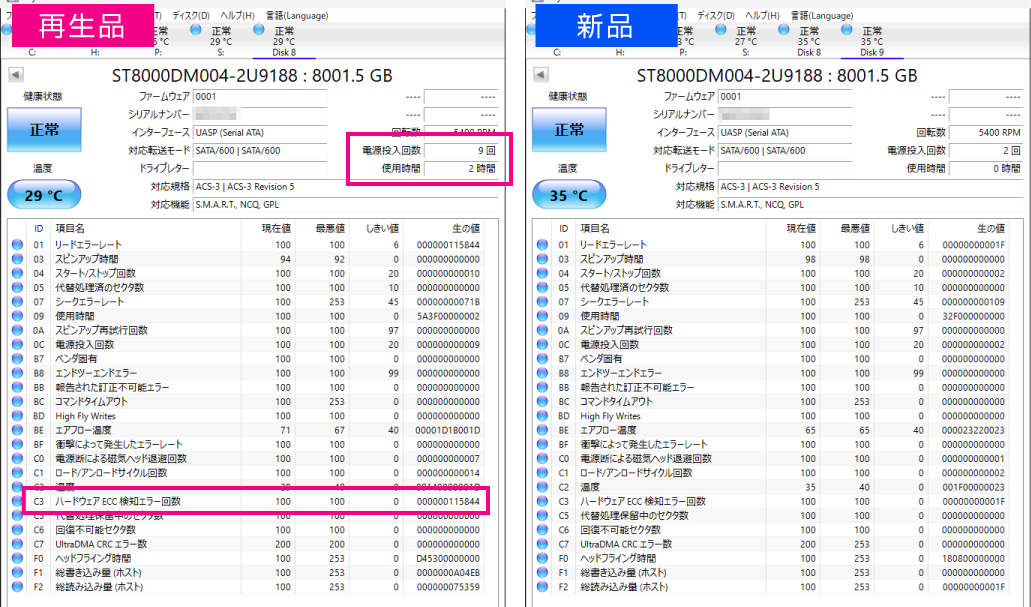Click status icon for F0 ヘッドフライング時間 in 新品 window
The width and height of the screenshot is (1031, 607).
coord(542,558)
